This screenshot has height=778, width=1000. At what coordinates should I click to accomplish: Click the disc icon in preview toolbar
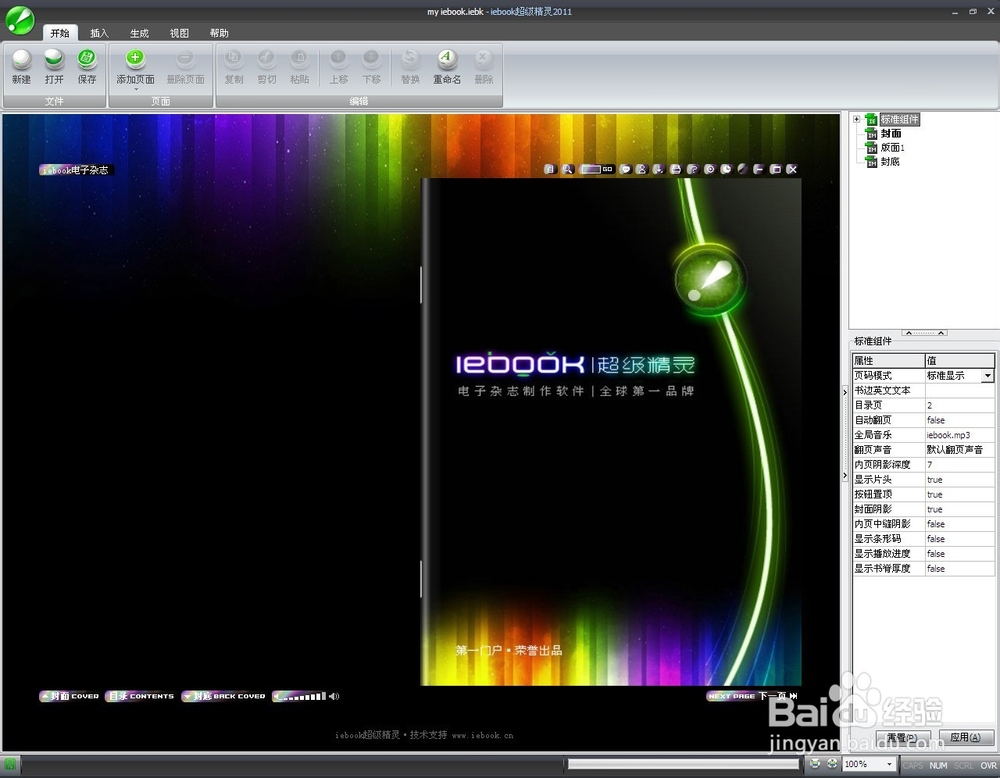click(709, 169)
